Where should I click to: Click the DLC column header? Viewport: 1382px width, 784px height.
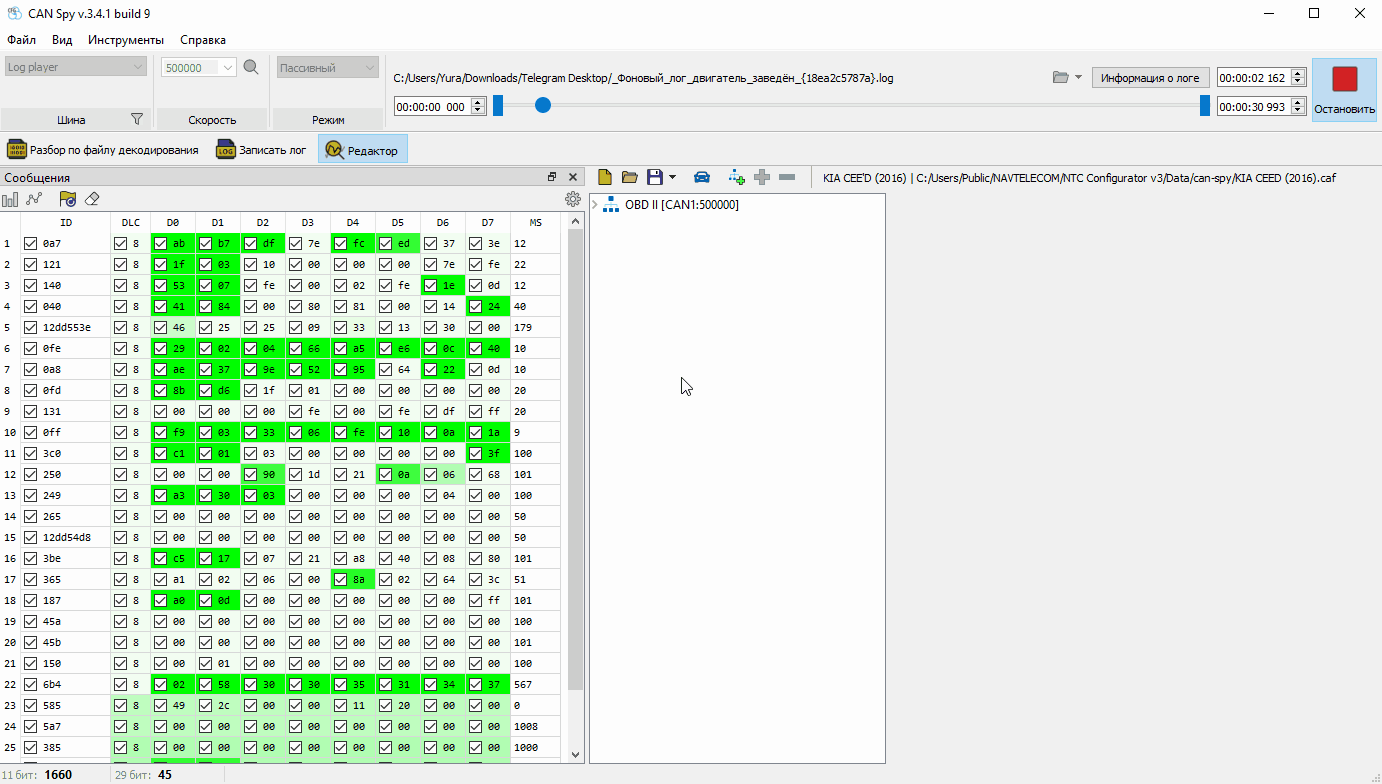131,222
